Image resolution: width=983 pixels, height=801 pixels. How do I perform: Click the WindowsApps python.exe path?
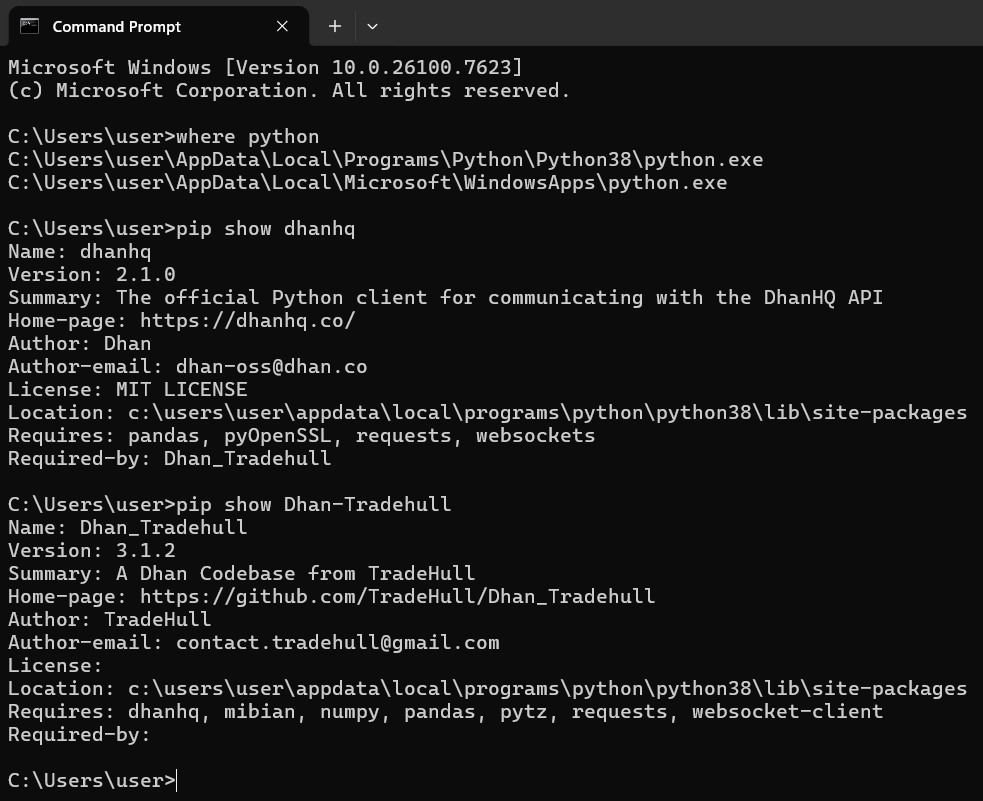click(x=367, y=182)
